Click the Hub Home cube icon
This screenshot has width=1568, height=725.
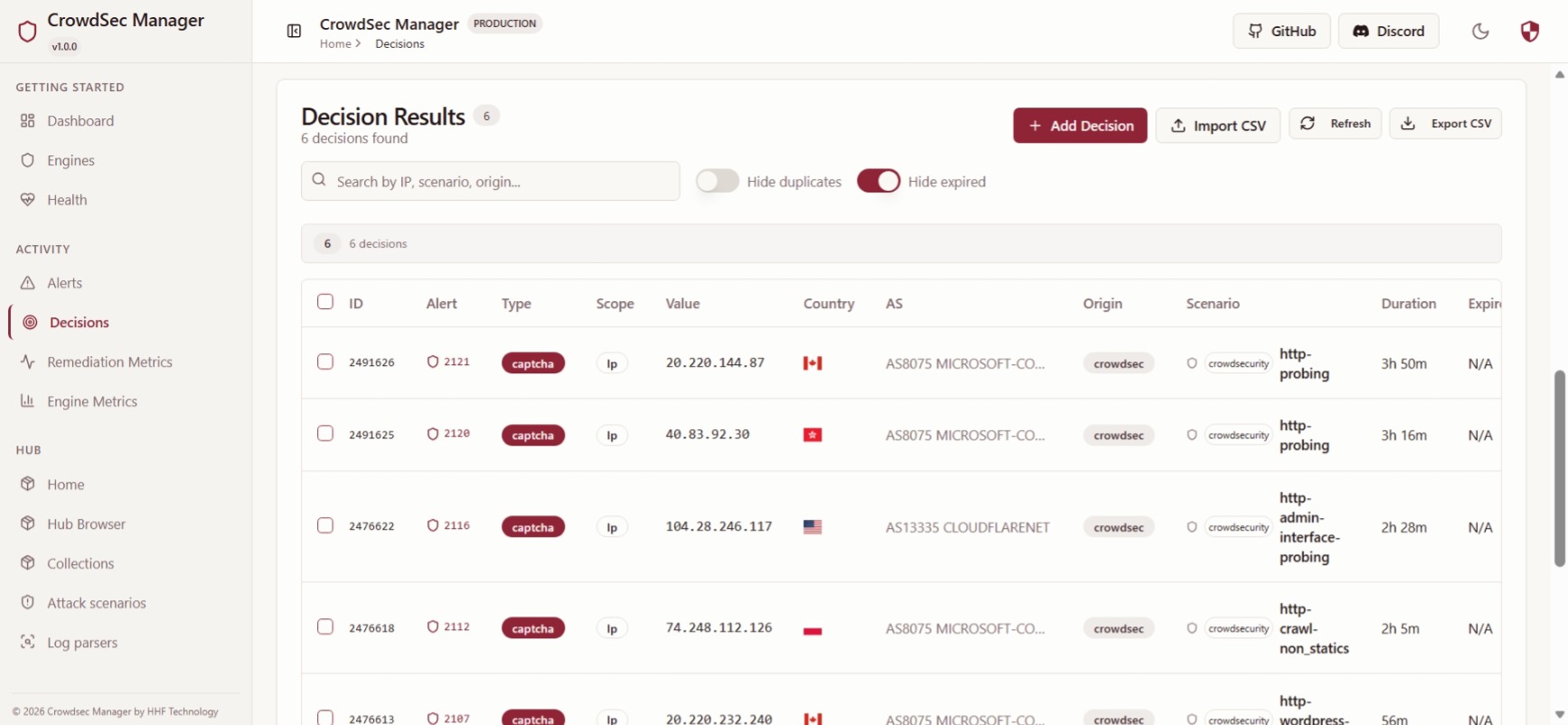point(28,485)
